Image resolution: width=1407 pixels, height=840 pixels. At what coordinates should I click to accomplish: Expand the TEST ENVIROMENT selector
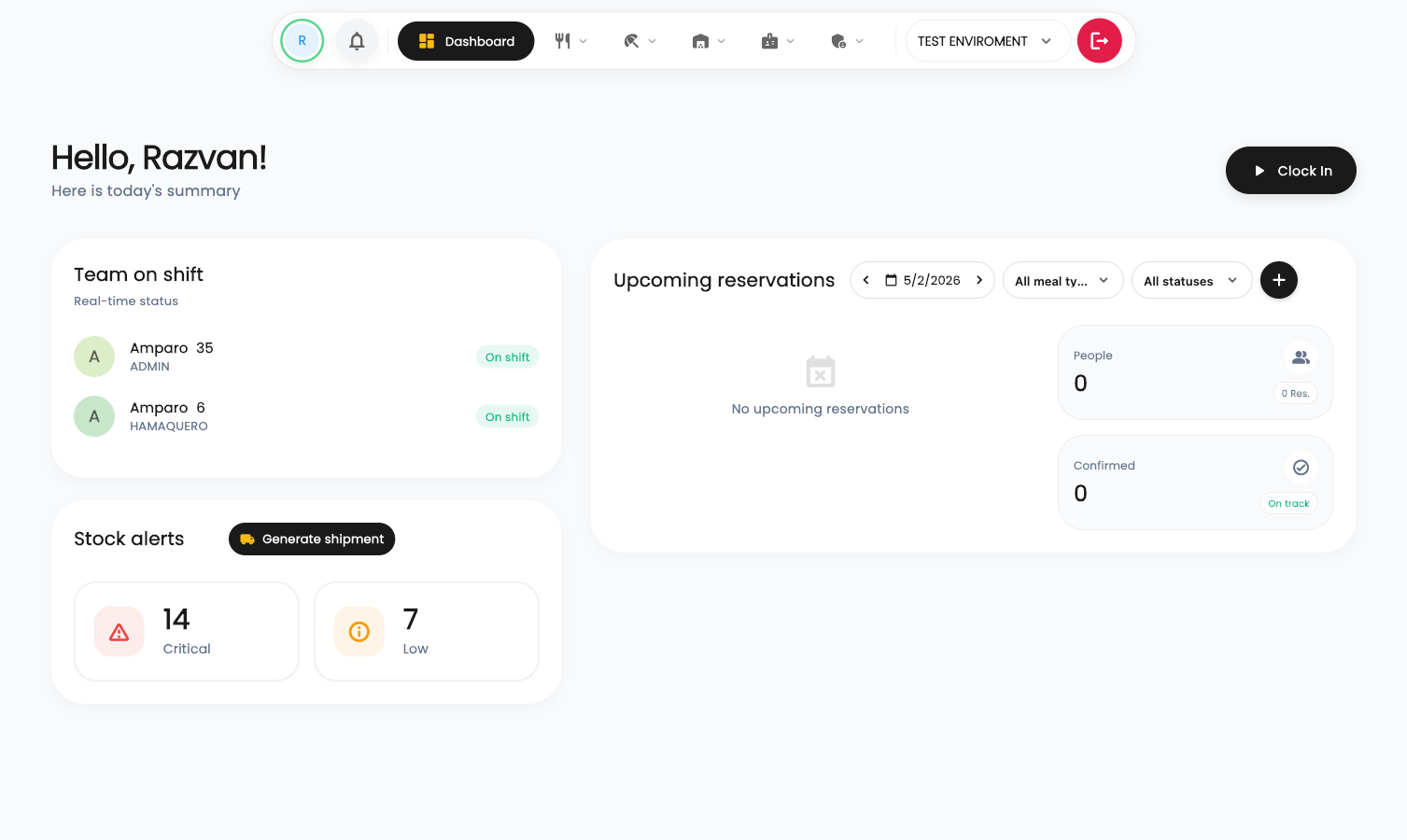click(988, 41)
